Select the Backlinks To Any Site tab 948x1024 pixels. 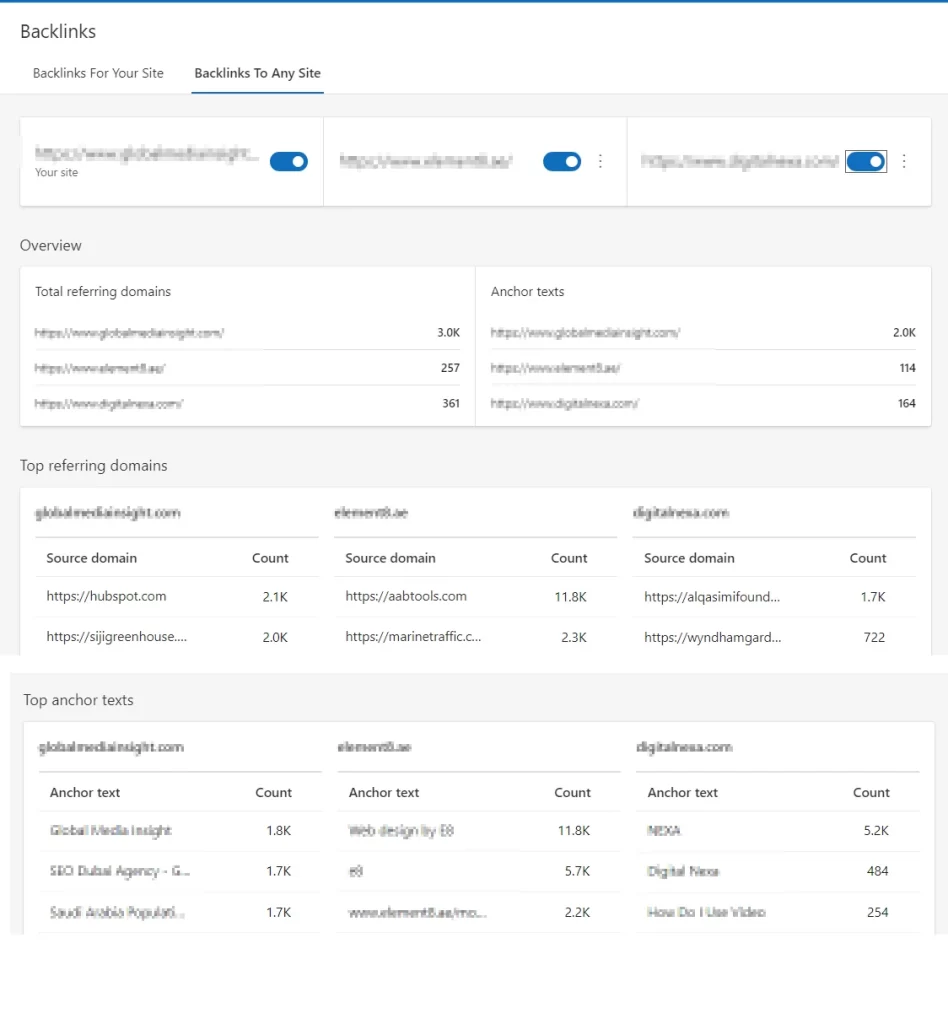(x=257, y=73)
